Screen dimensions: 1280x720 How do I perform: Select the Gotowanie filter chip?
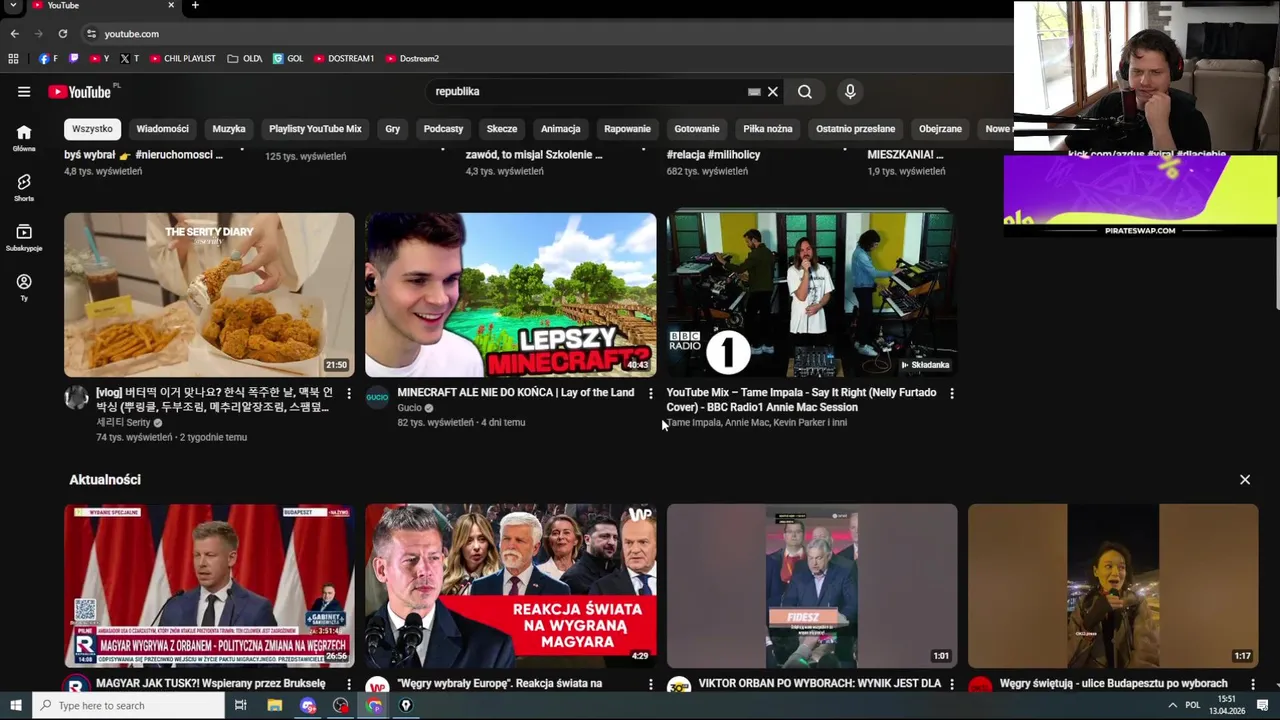[697, 129]
